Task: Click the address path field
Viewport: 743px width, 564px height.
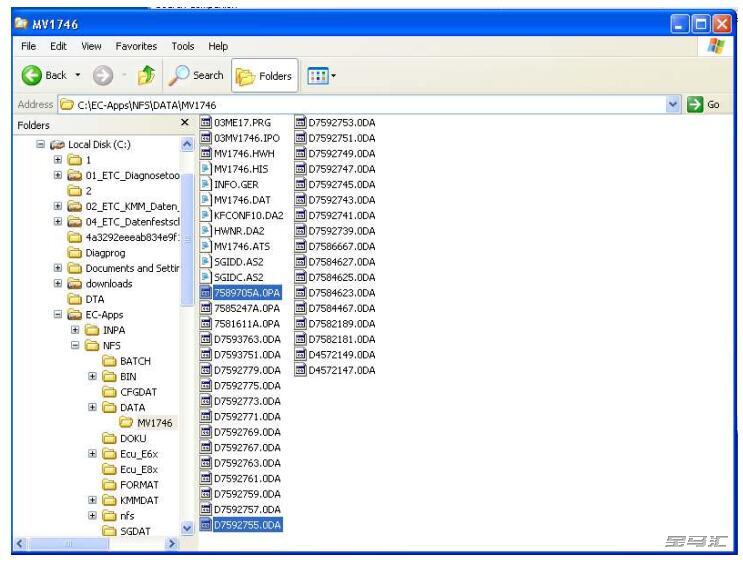Action: [362, 105]
